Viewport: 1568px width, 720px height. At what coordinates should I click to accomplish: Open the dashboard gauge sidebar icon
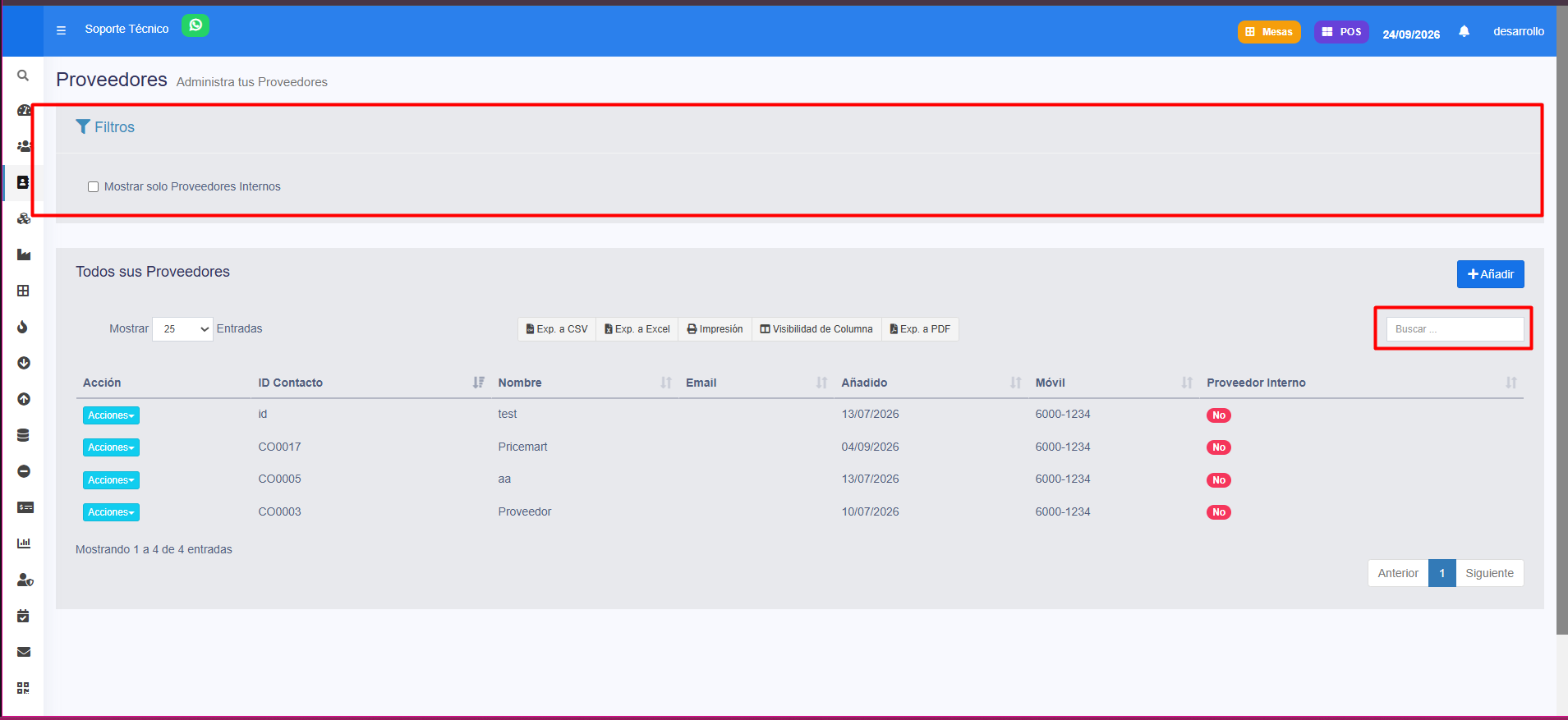tap(24, 110)
